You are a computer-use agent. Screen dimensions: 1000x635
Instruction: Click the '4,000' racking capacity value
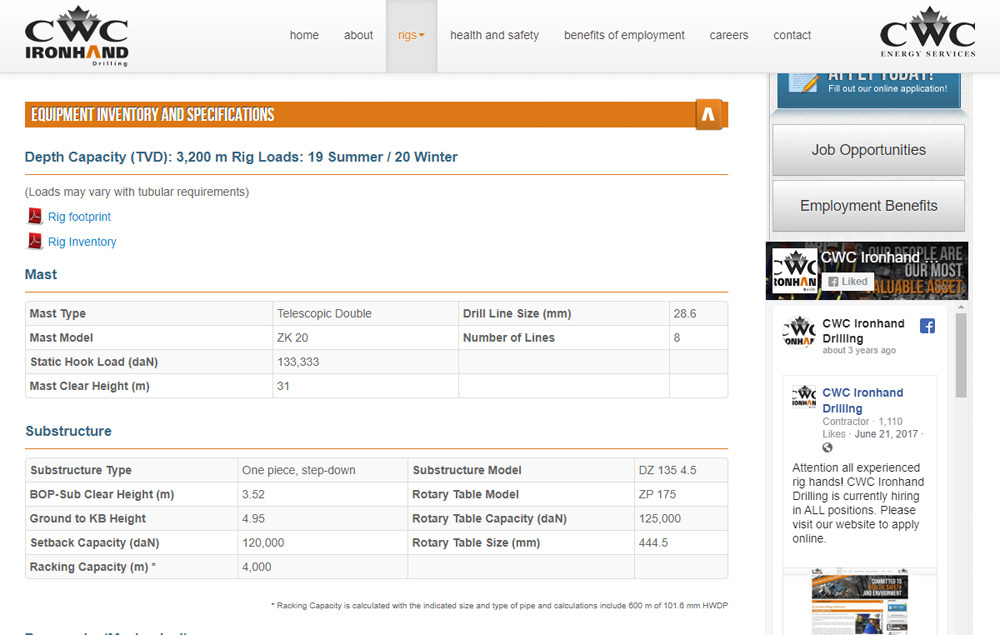[x=256, y=567]
